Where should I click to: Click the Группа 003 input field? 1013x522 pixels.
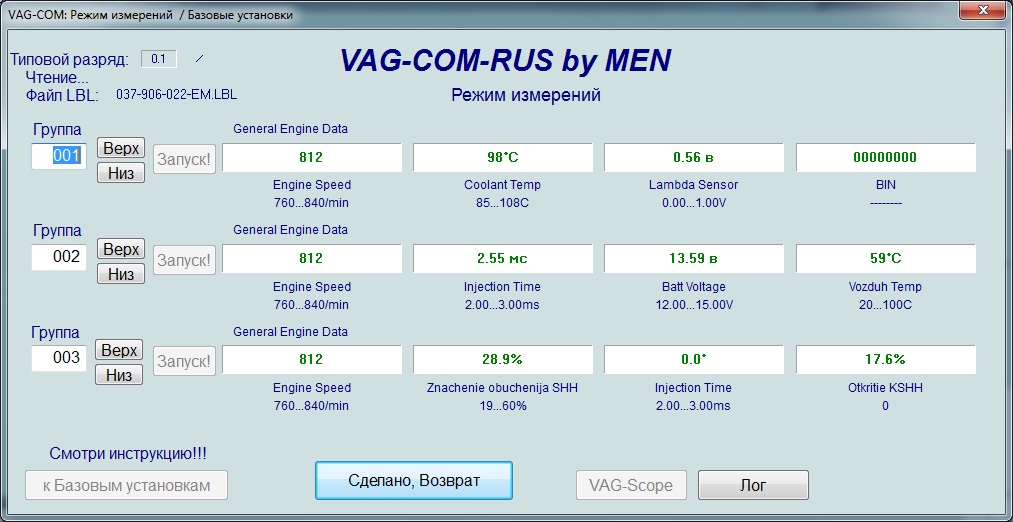[x=59, y=358]
